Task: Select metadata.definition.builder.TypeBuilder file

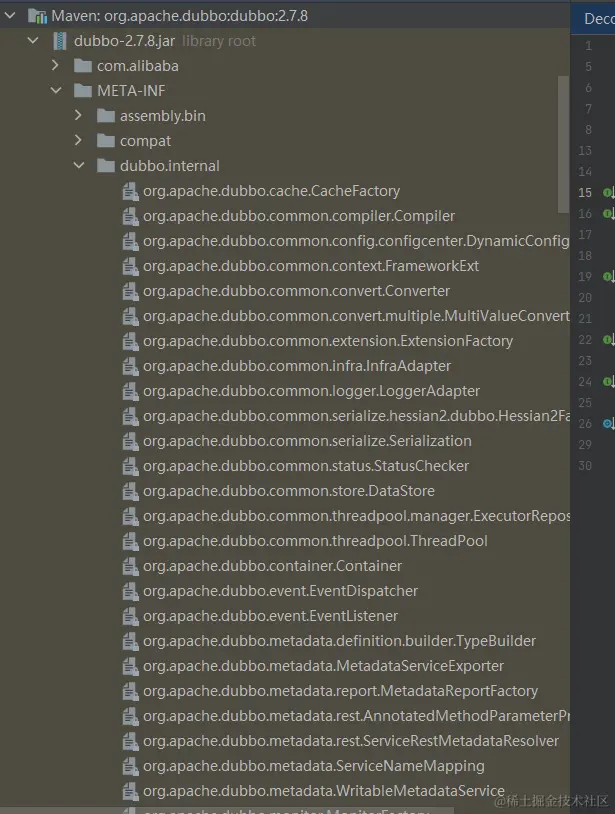Action: [339, 641]
